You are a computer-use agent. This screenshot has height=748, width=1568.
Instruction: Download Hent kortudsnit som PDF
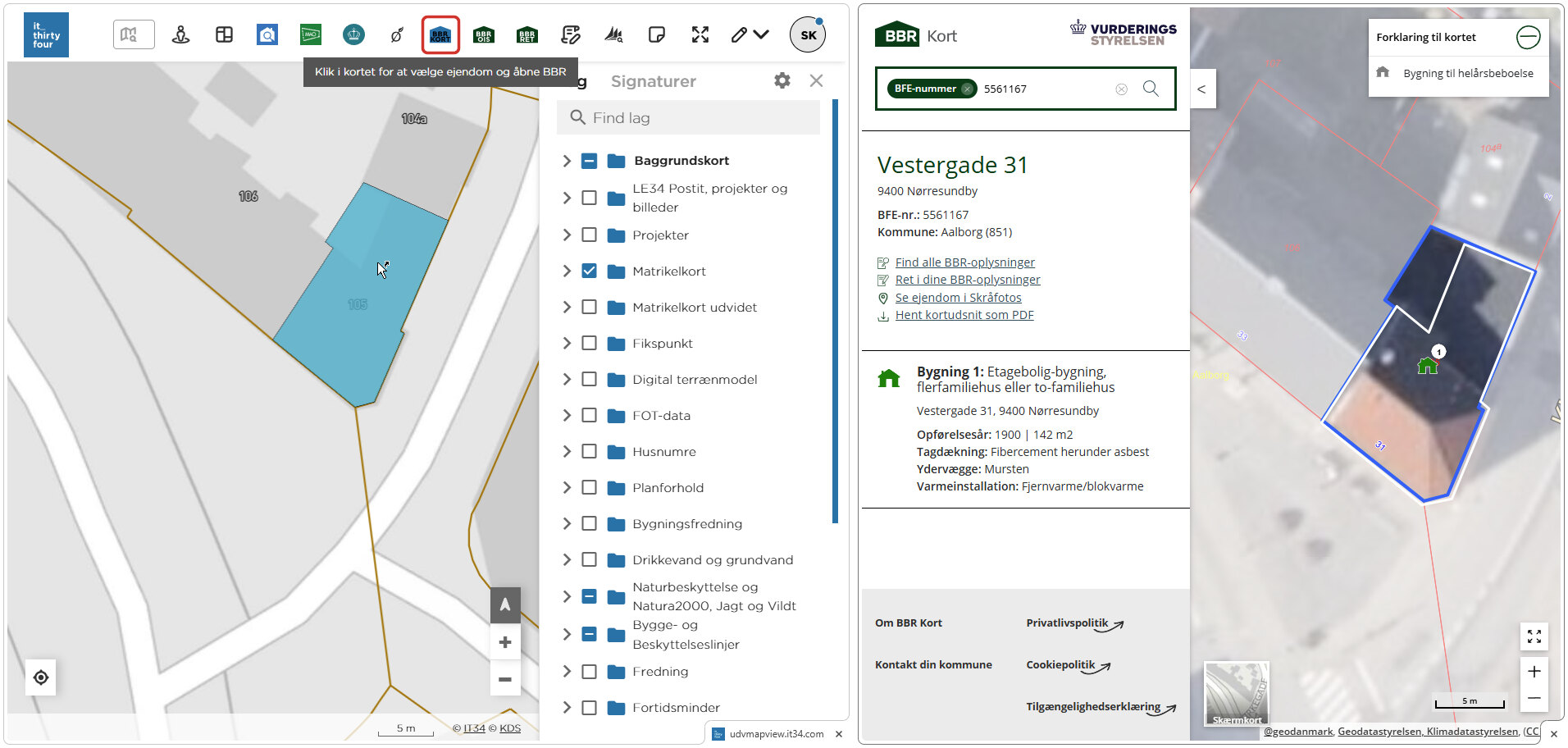(x=964, y=315)
